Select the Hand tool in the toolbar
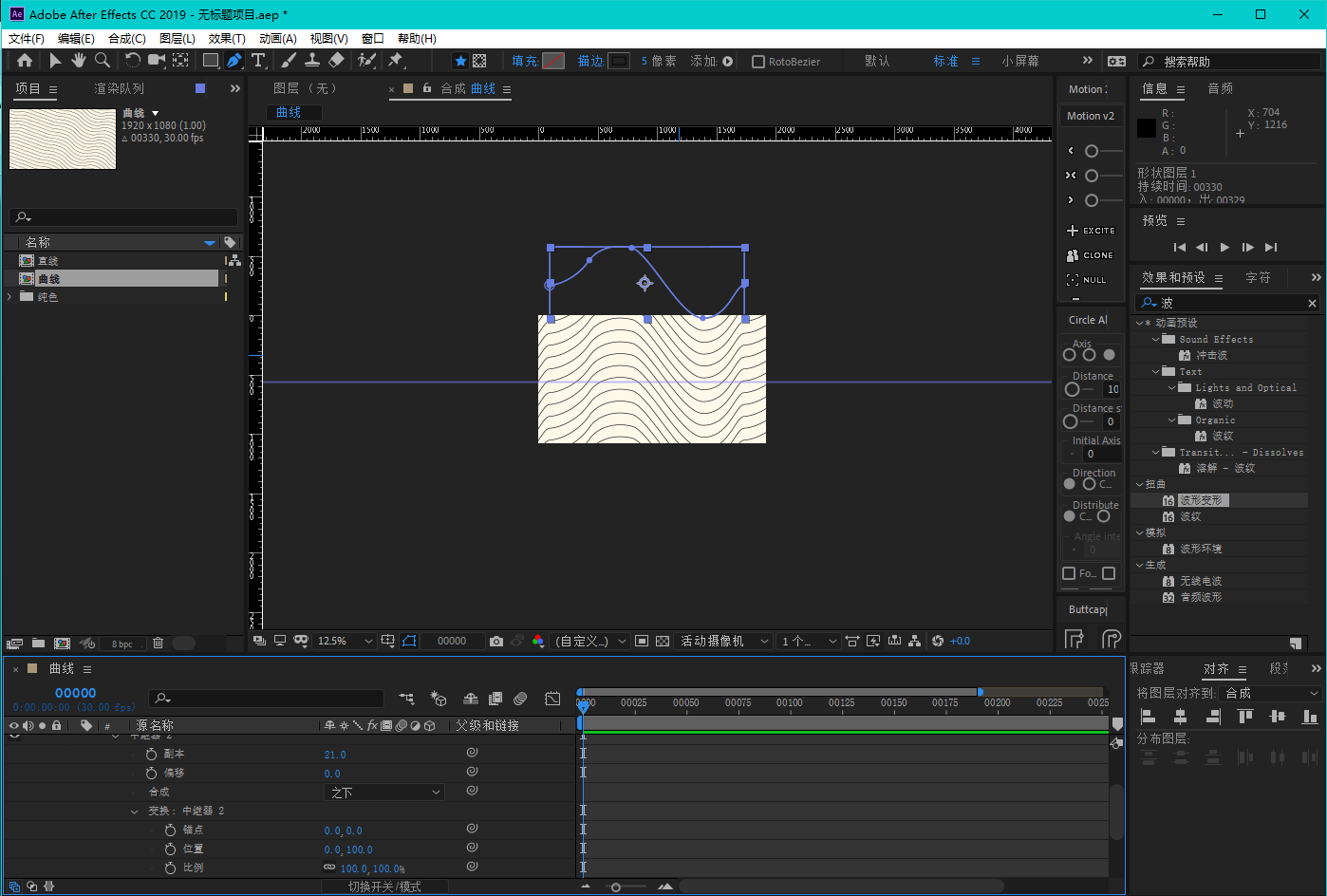 pos(78,61)
